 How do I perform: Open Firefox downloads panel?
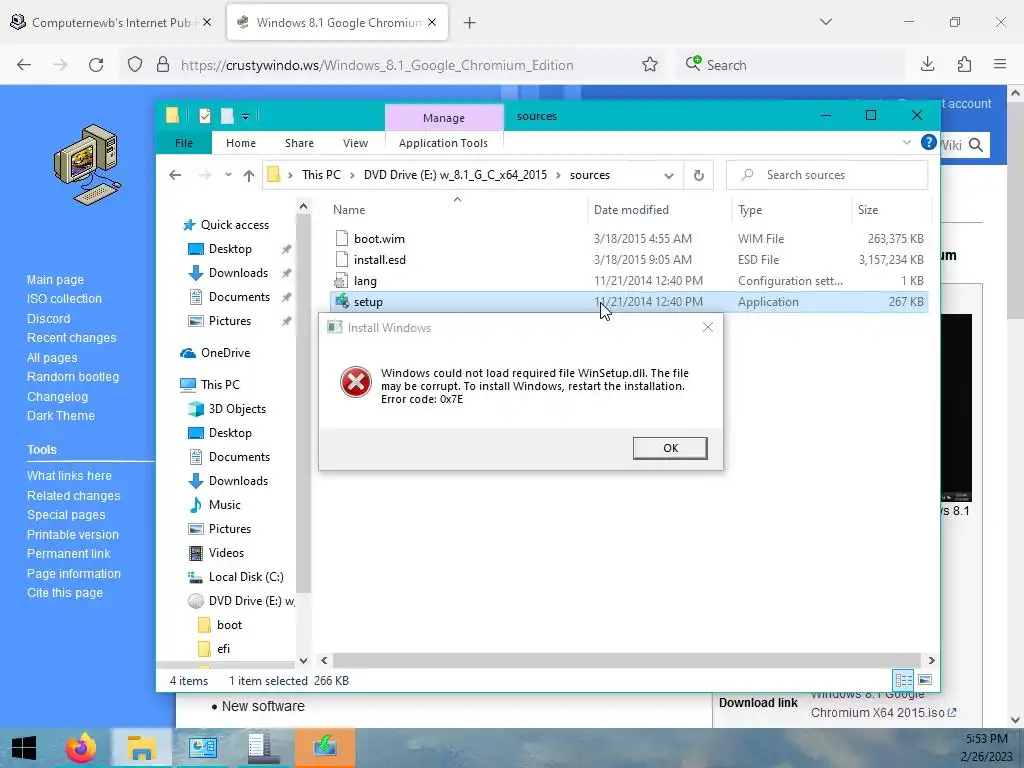pyautogui.click(x=927, y=65)
